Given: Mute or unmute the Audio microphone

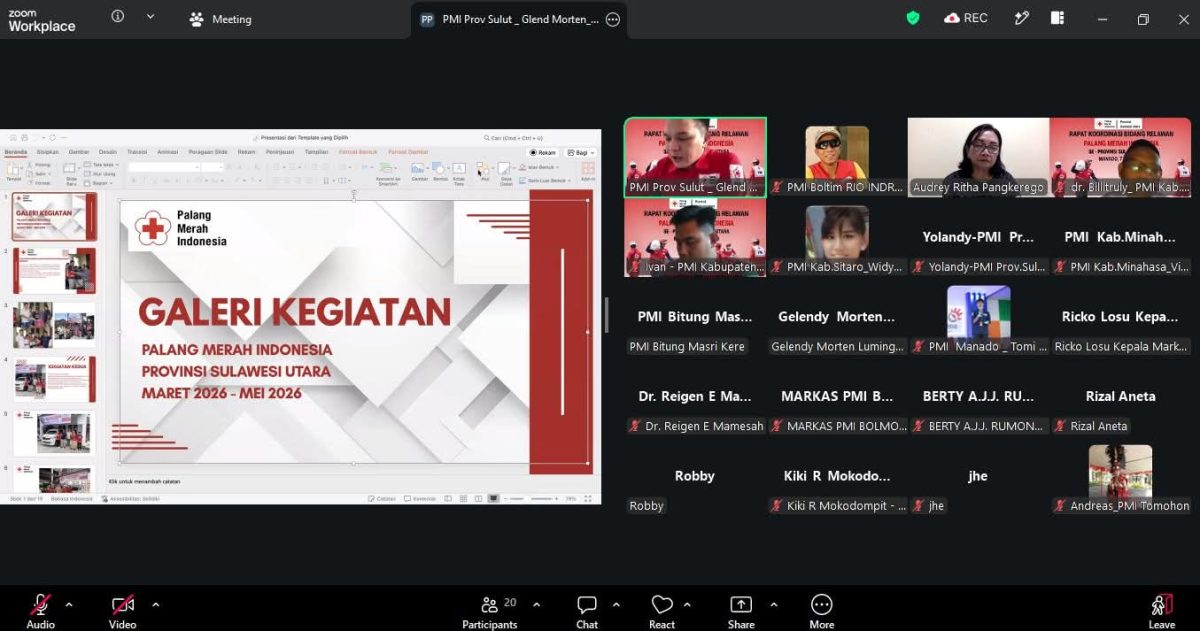Looking at the screenshot, I should [40, 609].
